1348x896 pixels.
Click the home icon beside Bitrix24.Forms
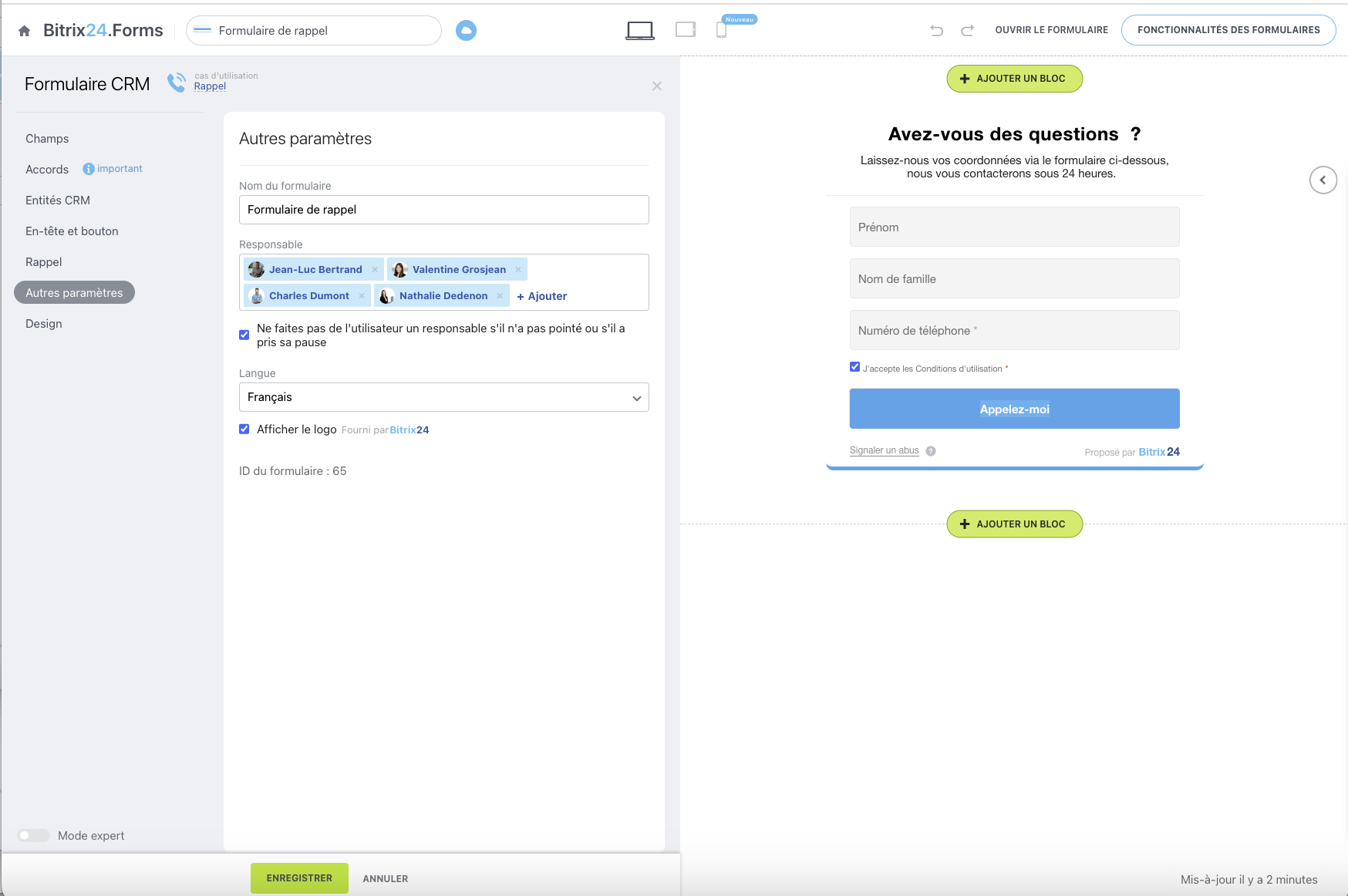click(x=25, y=31)
